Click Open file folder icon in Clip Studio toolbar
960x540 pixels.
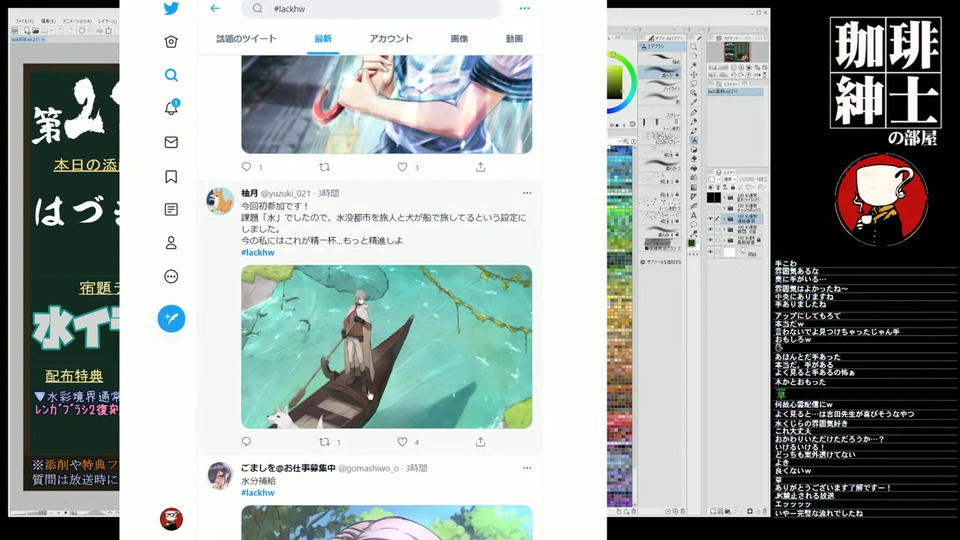(36, 30)
